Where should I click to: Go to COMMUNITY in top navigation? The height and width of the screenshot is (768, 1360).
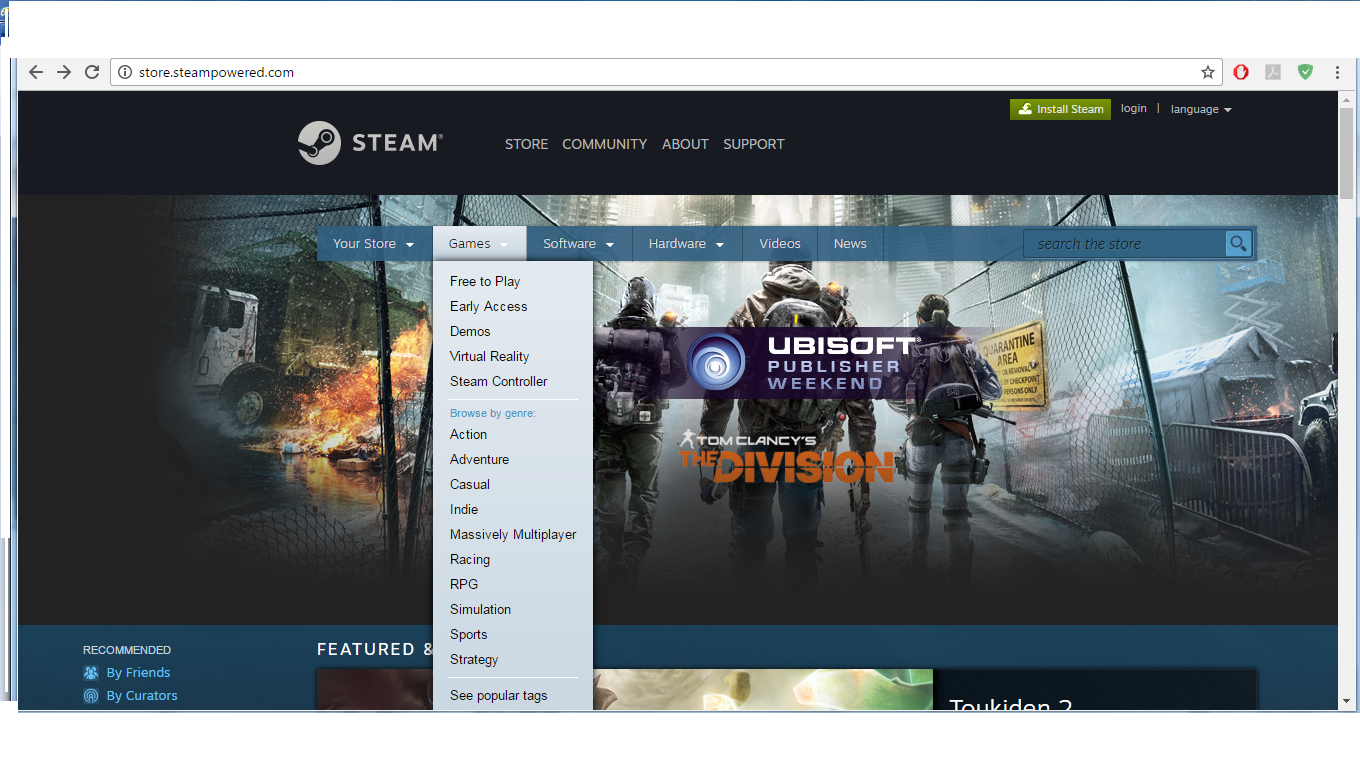coord(604,144)
